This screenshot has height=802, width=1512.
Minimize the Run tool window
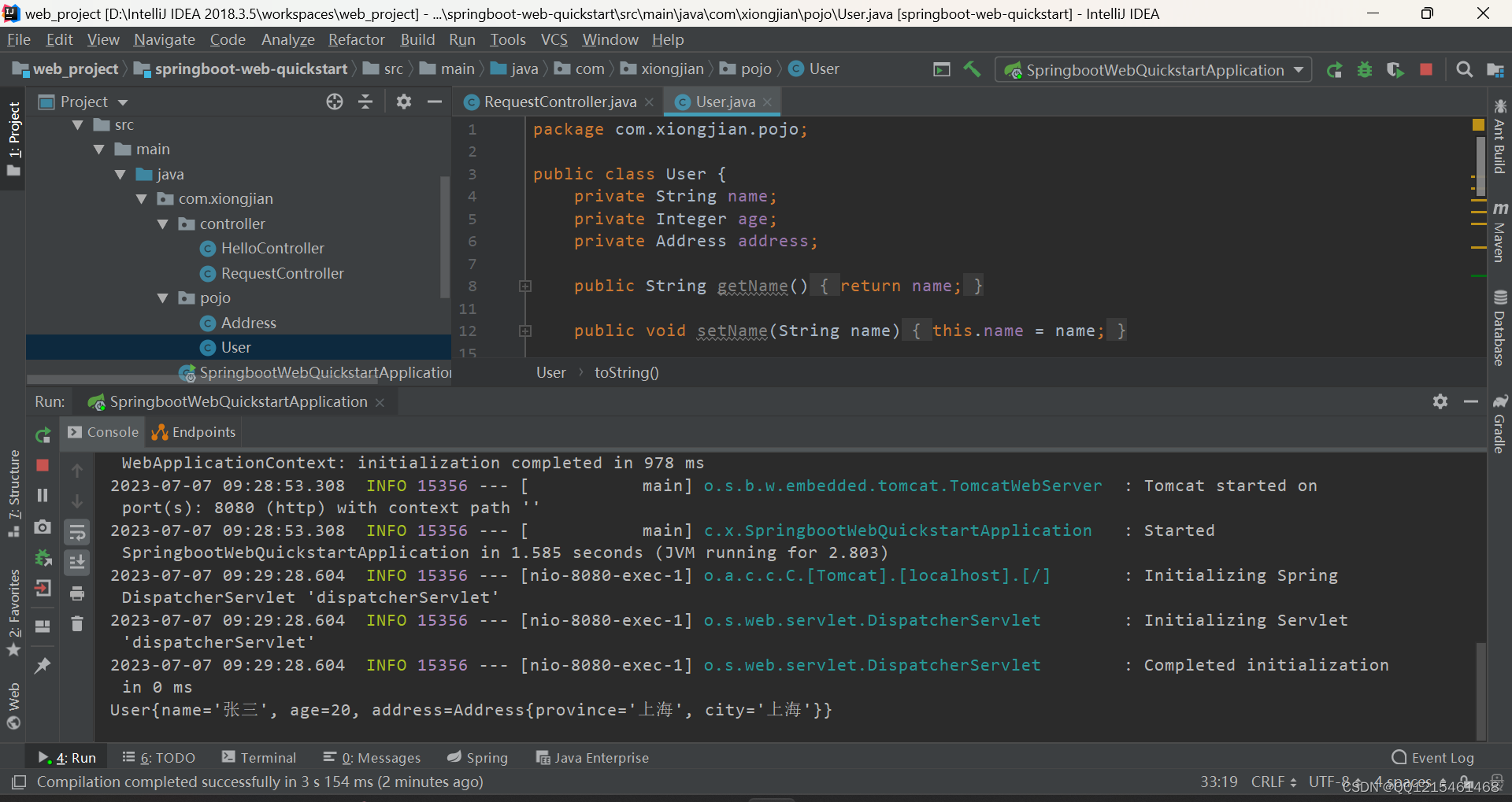point(1471,401)
